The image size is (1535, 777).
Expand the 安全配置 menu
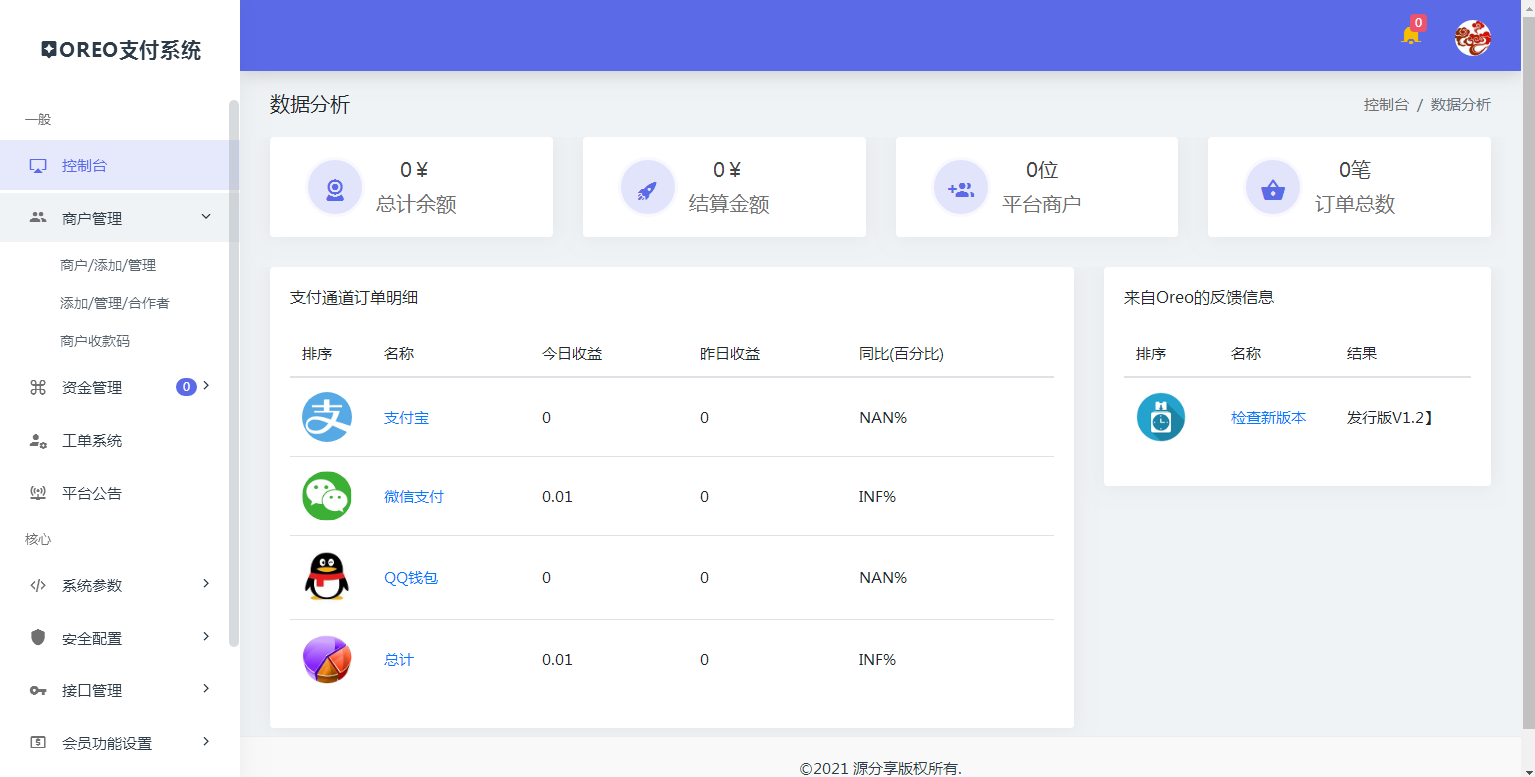point(117,637)
